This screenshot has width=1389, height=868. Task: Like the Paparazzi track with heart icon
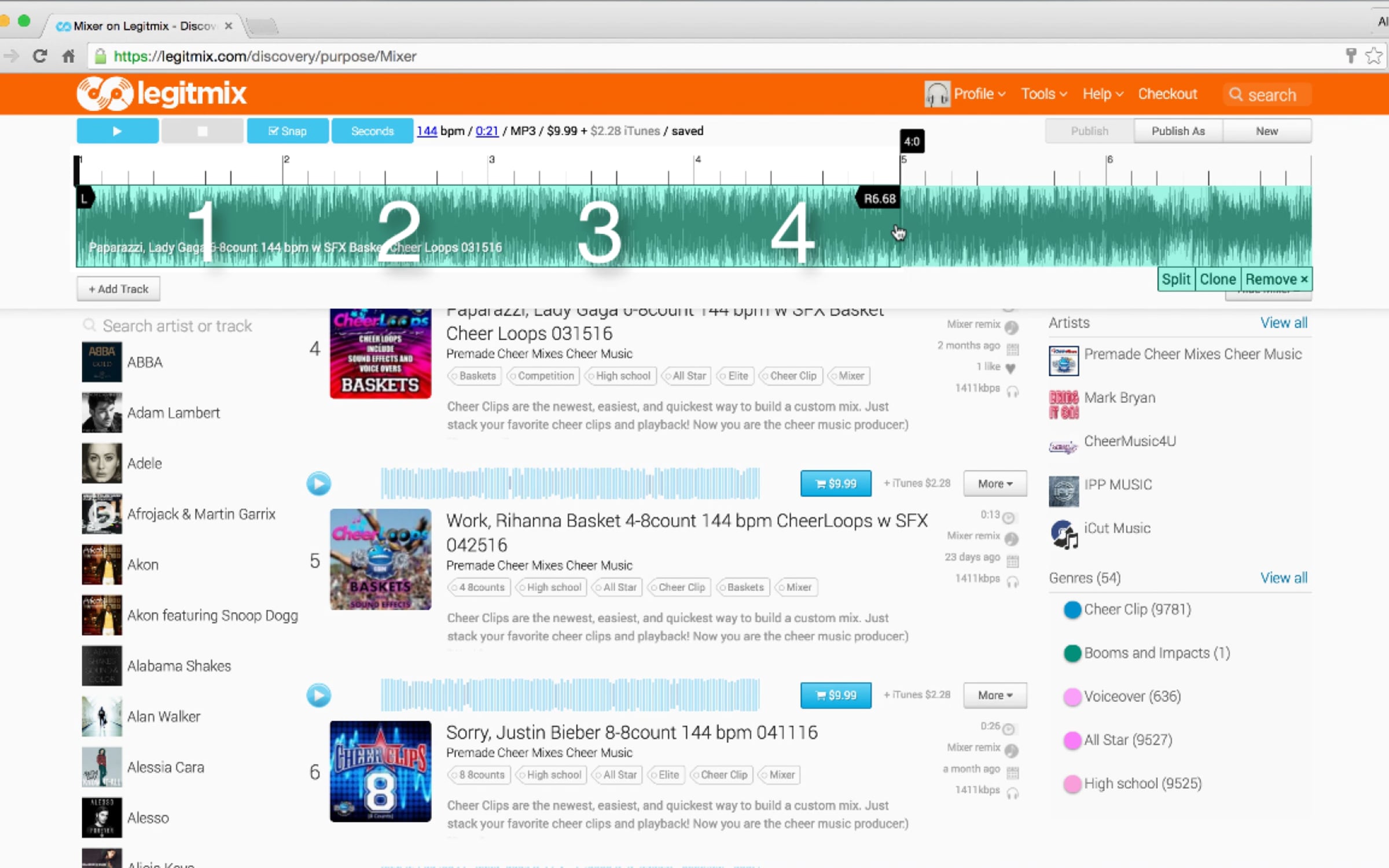click(x=1010, y=368)
